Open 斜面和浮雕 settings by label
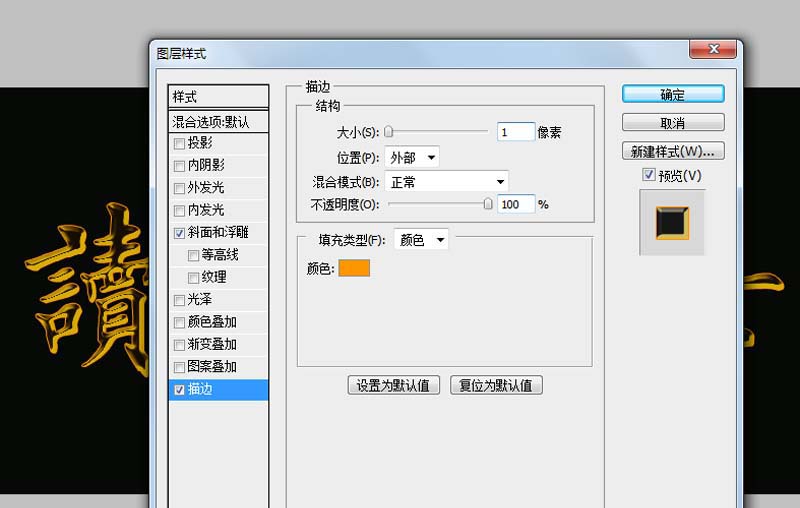800x508 pixels. click(218, 233)
